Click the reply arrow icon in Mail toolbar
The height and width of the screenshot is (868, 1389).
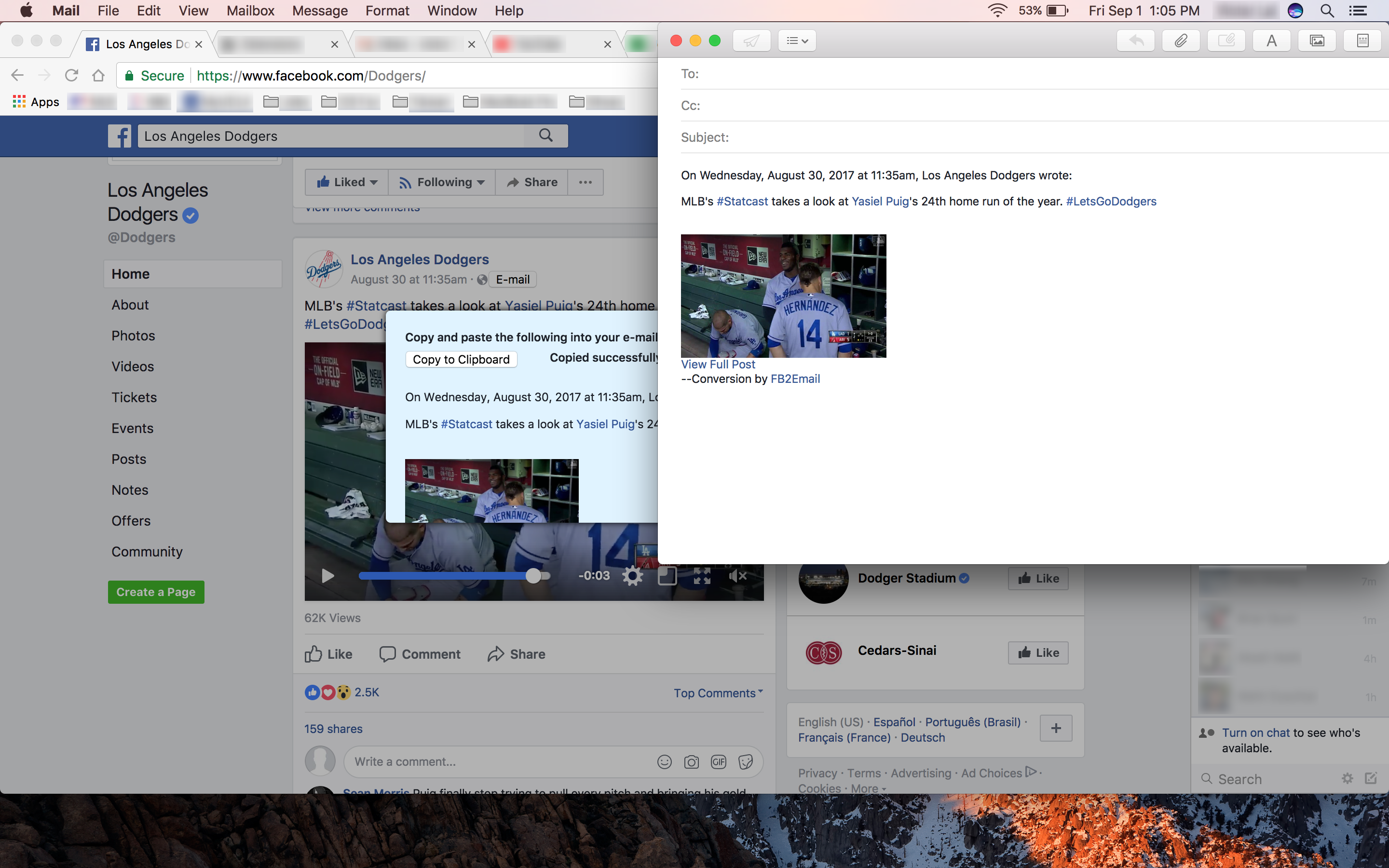click(x=1135, y=41)
